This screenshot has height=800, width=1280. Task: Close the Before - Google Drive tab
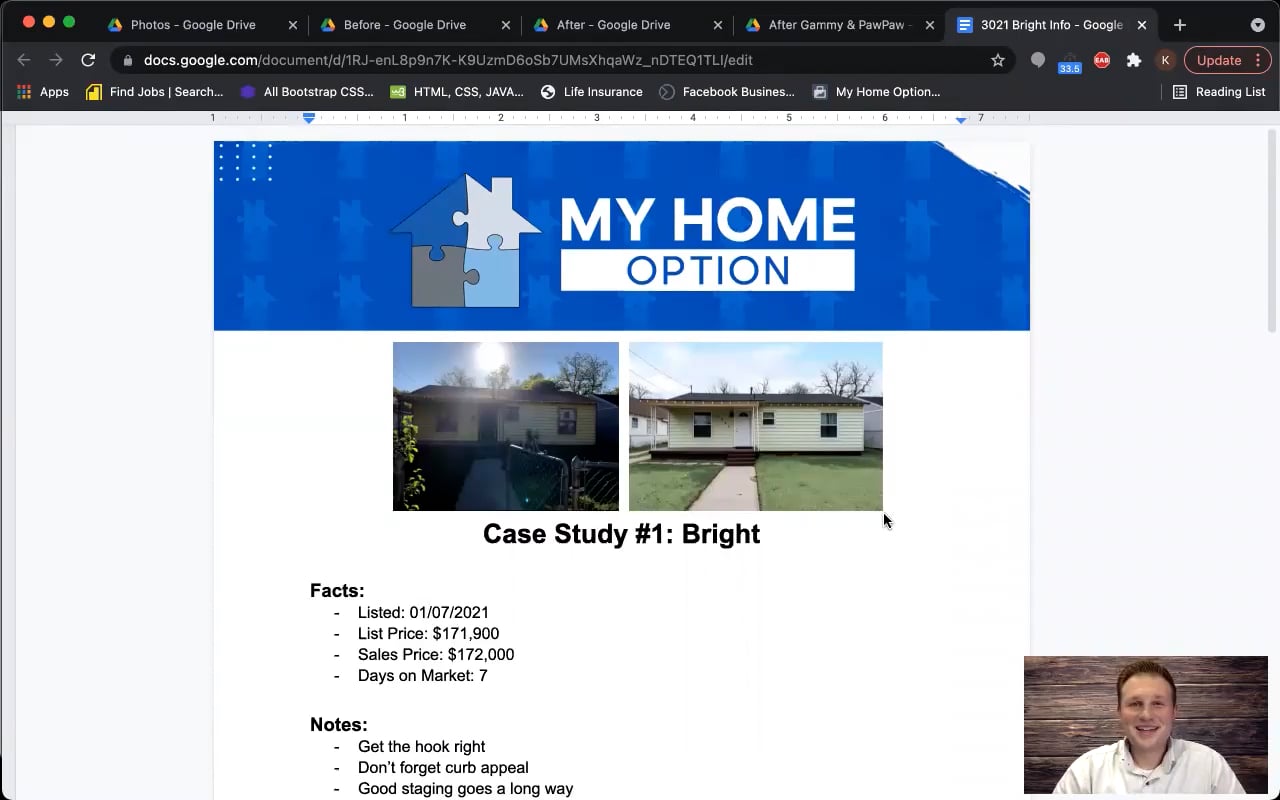pos(506,25)
